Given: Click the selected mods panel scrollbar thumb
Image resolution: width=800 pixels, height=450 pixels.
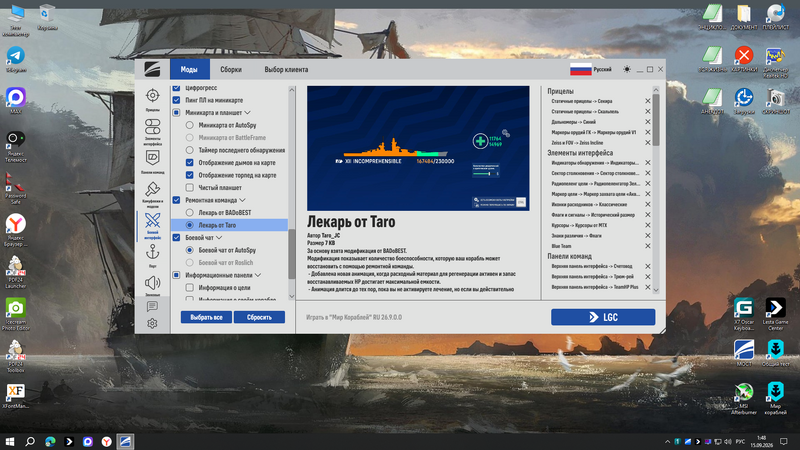Looking at the screenshot, I should 656,120.
